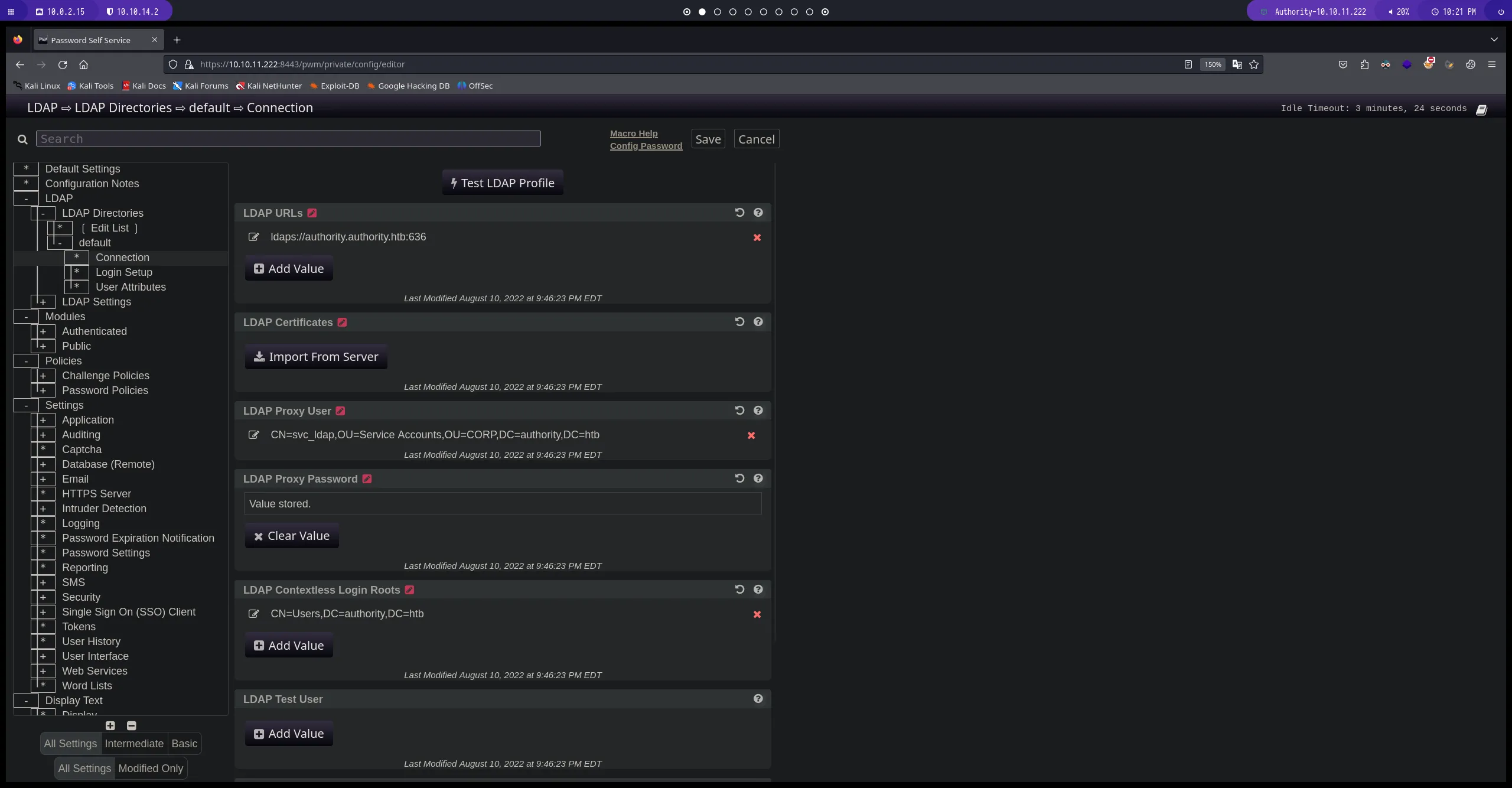Click collapse-all minus icon below settings tree
This screenshot has height=788, width=1512.
click(132, 725)
